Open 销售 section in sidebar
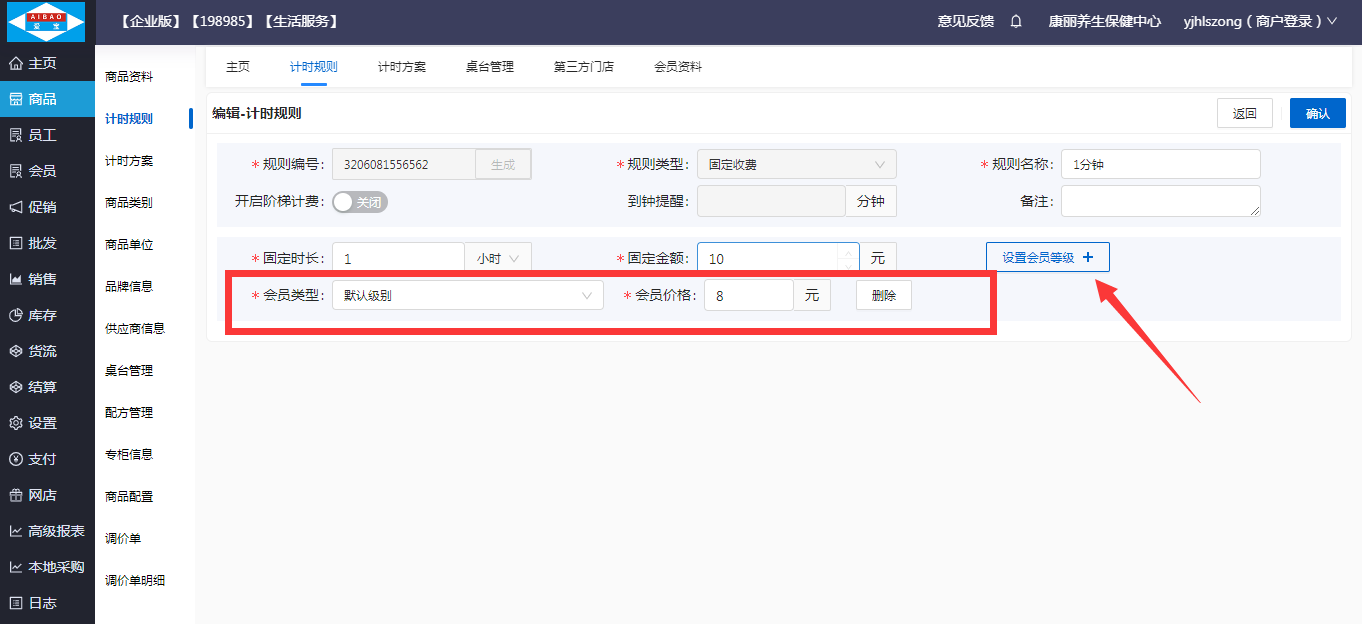The width and height of the screenshot is (1362, 624). pyautogui.click(x=47, y=279)
